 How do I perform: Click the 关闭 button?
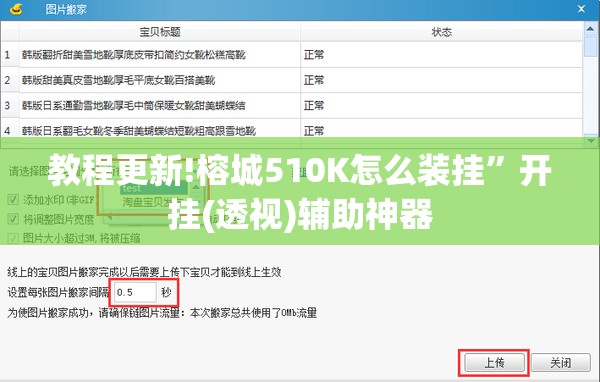click(561, 362)
